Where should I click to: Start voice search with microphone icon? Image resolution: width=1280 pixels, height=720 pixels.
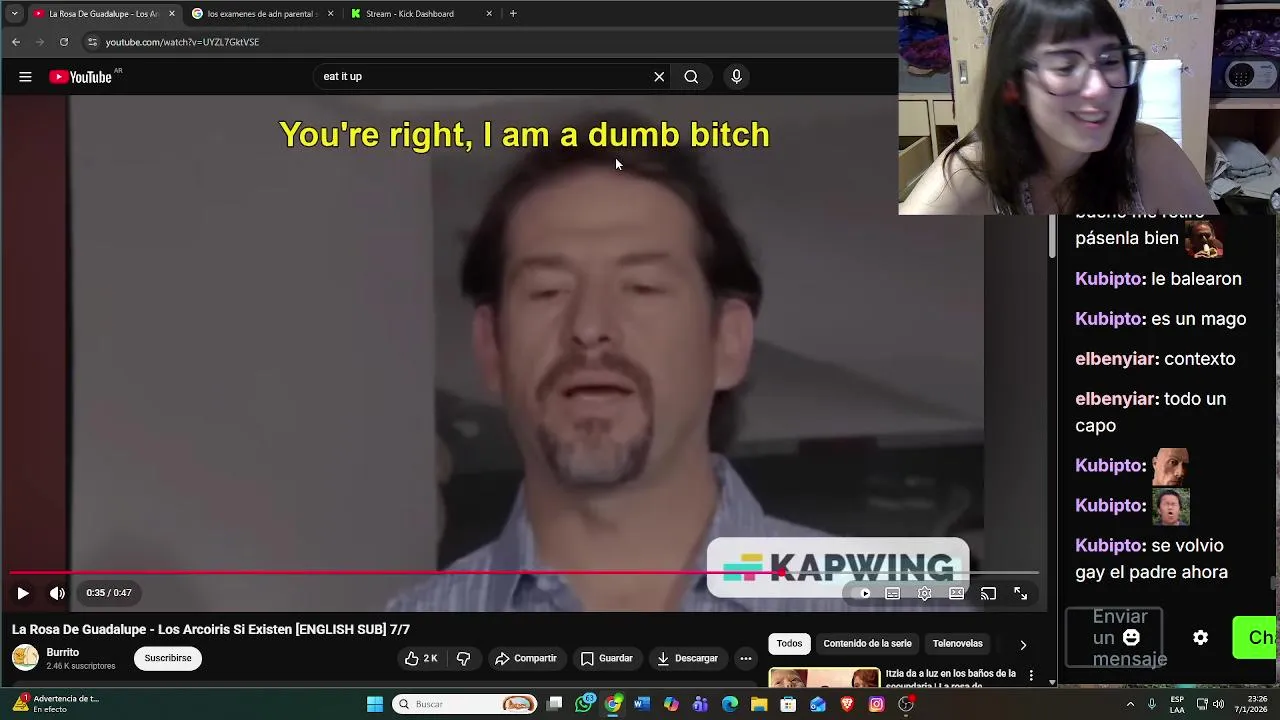pos(736,77)
